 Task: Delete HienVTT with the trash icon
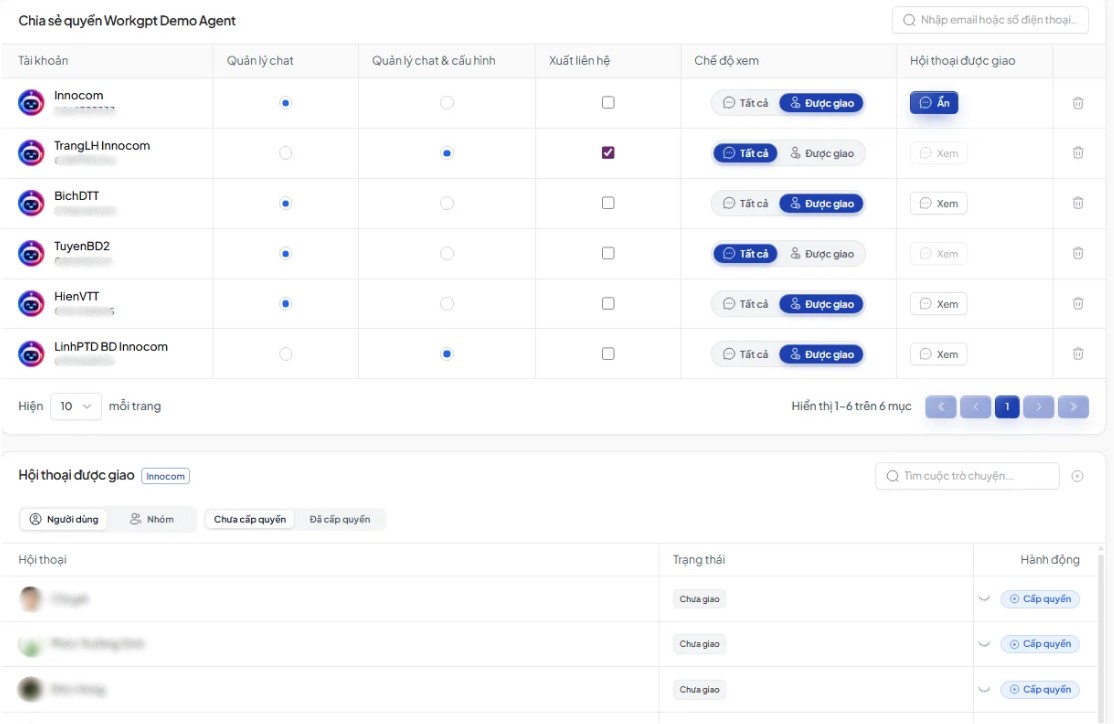1078,304
